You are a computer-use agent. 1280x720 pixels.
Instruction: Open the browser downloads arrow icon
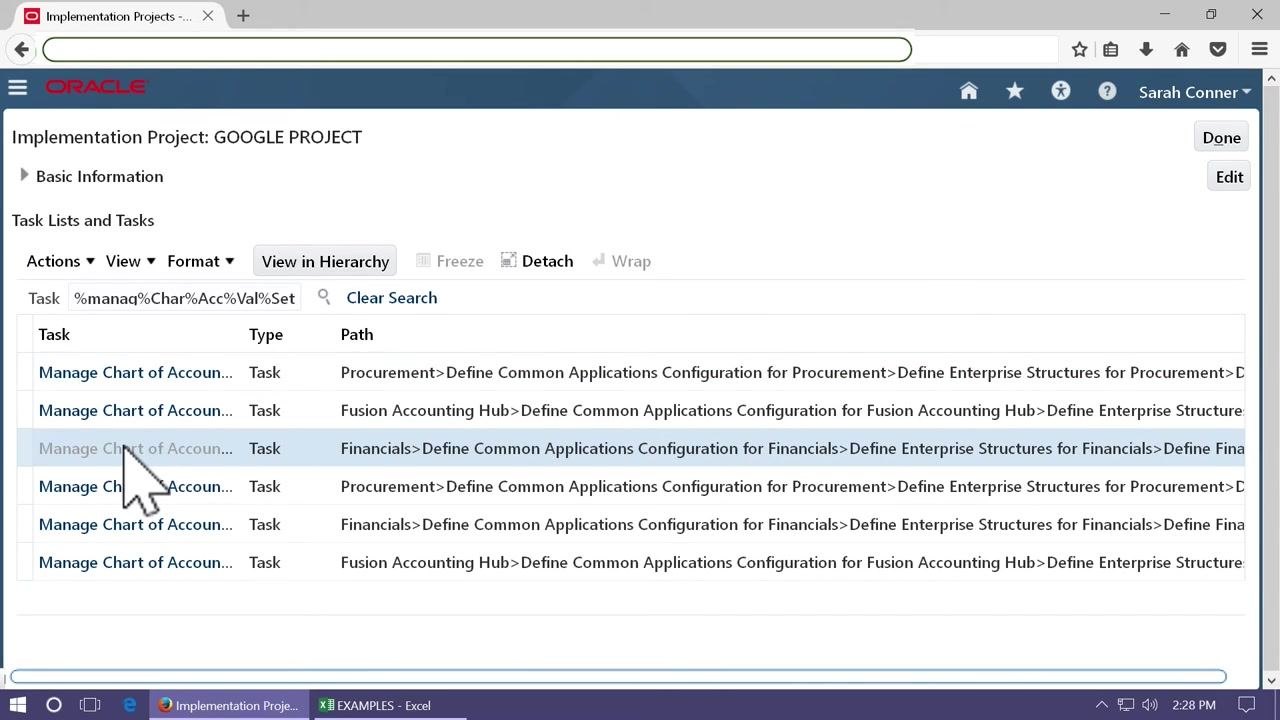pyautogui.click(x=1146, y=49)
